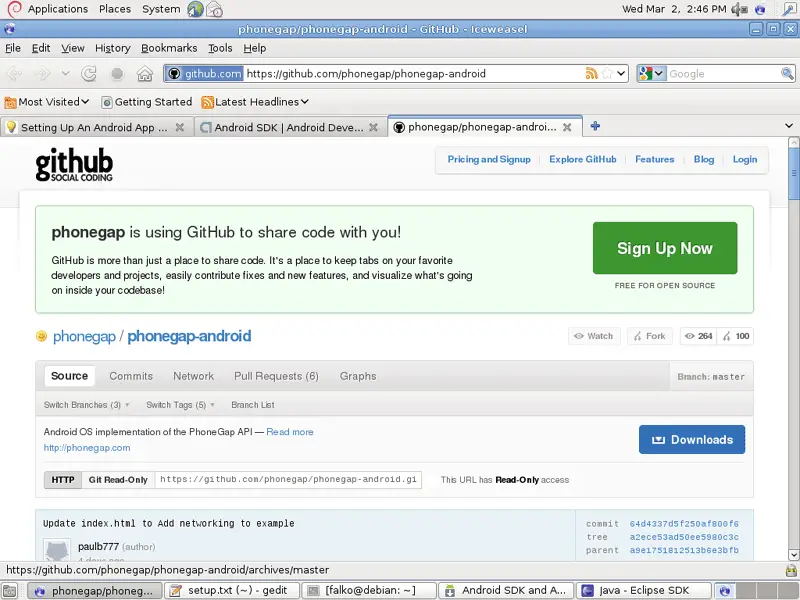Open the Getting Started bookmark
Viewport: 800px width, 600px height.
pyautogui.click(x=147, y=102)
